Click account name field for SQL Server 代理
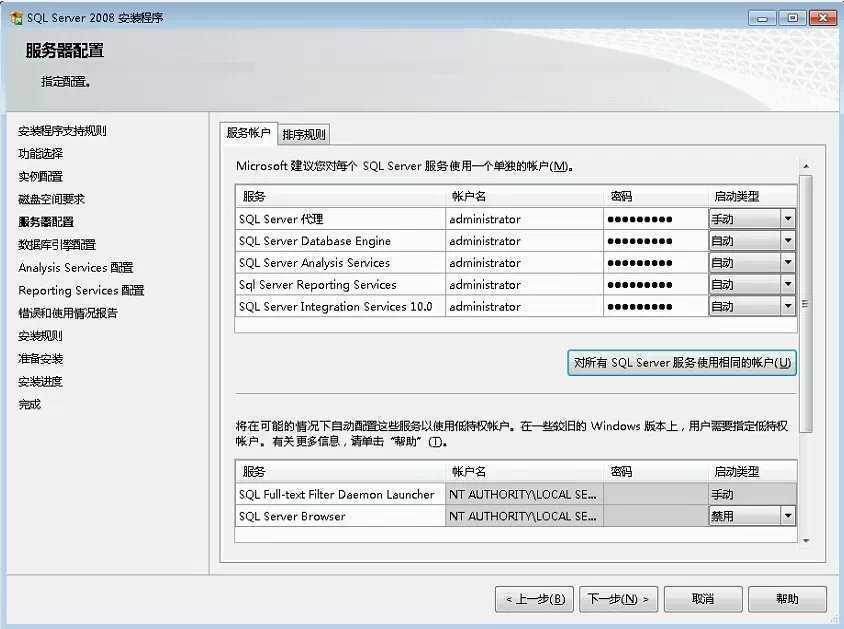The height and width of the screenshot is (629, 844). tap(524, 219)
